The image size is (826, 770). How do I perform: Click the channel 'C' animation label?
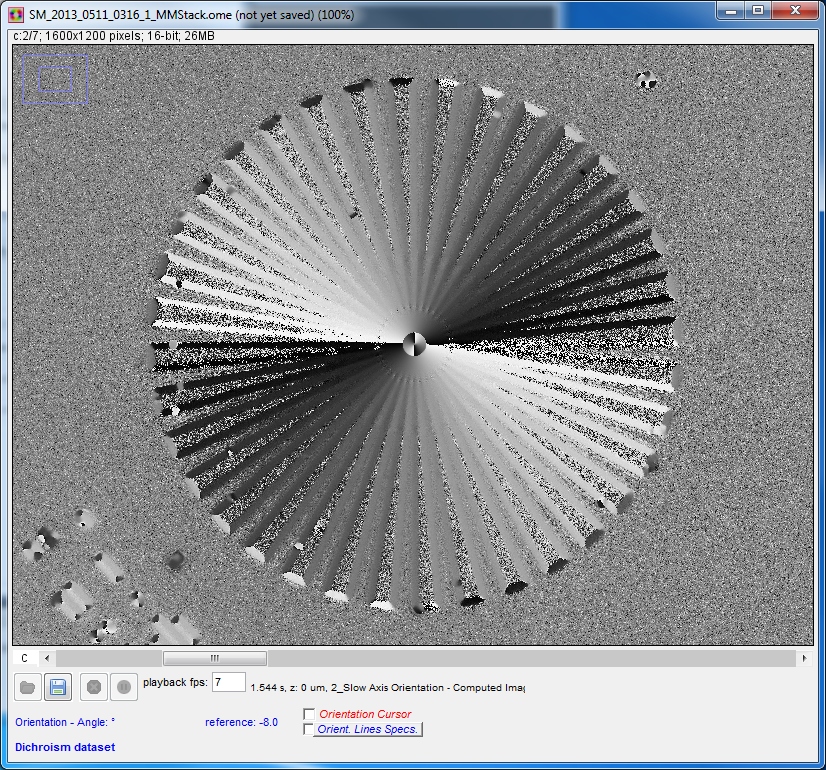pos(25,658)
